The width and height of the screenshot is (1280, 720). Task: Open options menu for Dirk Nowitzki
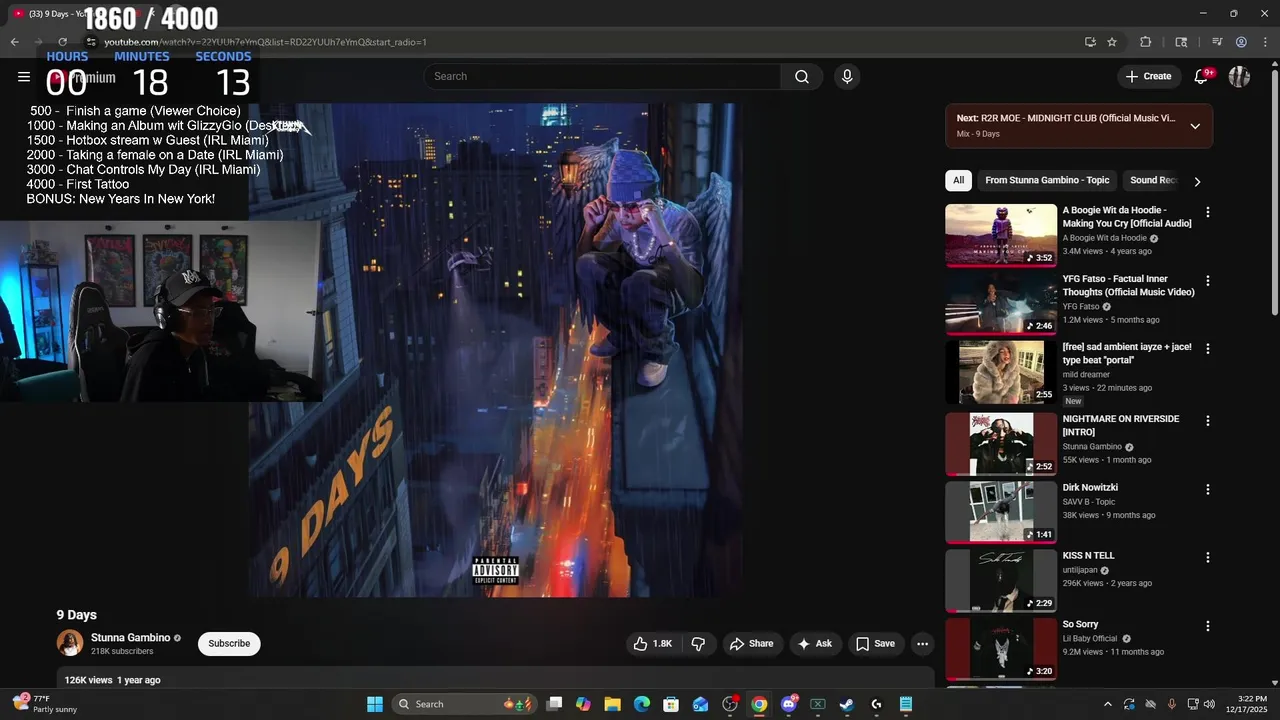[x=1207, y=490]
